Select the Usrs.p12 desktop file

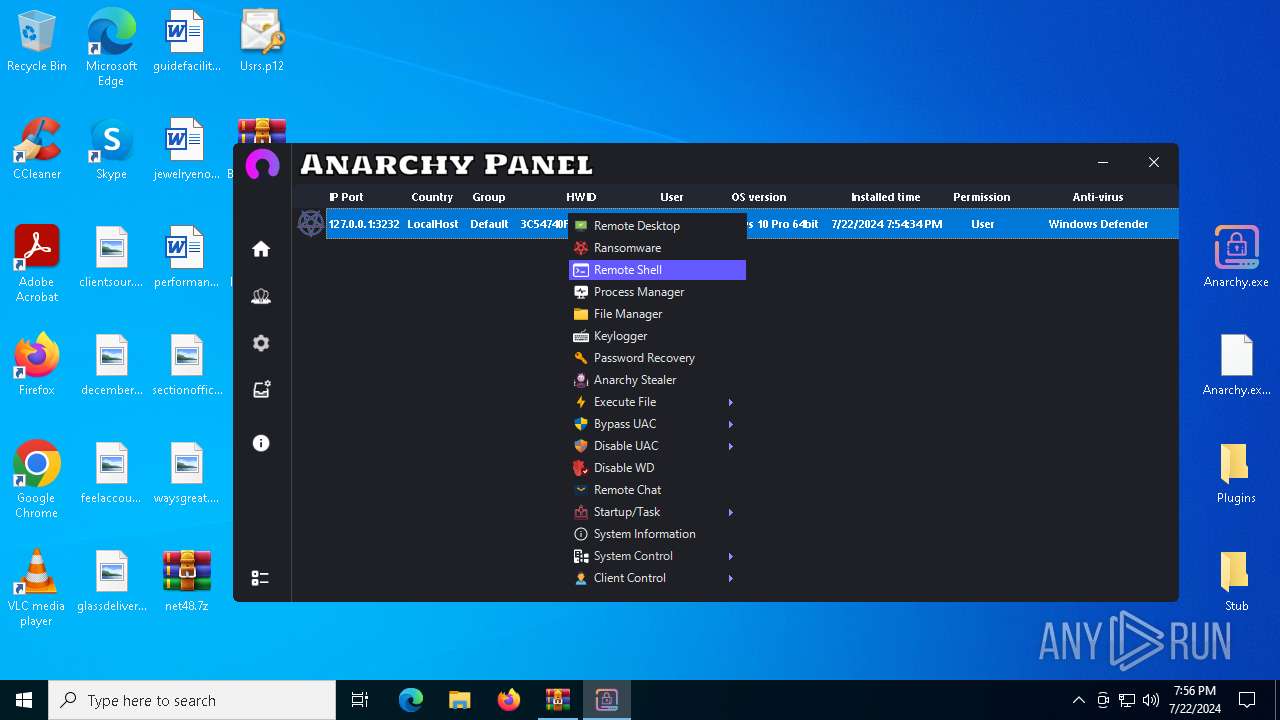(x=262, y=41)
